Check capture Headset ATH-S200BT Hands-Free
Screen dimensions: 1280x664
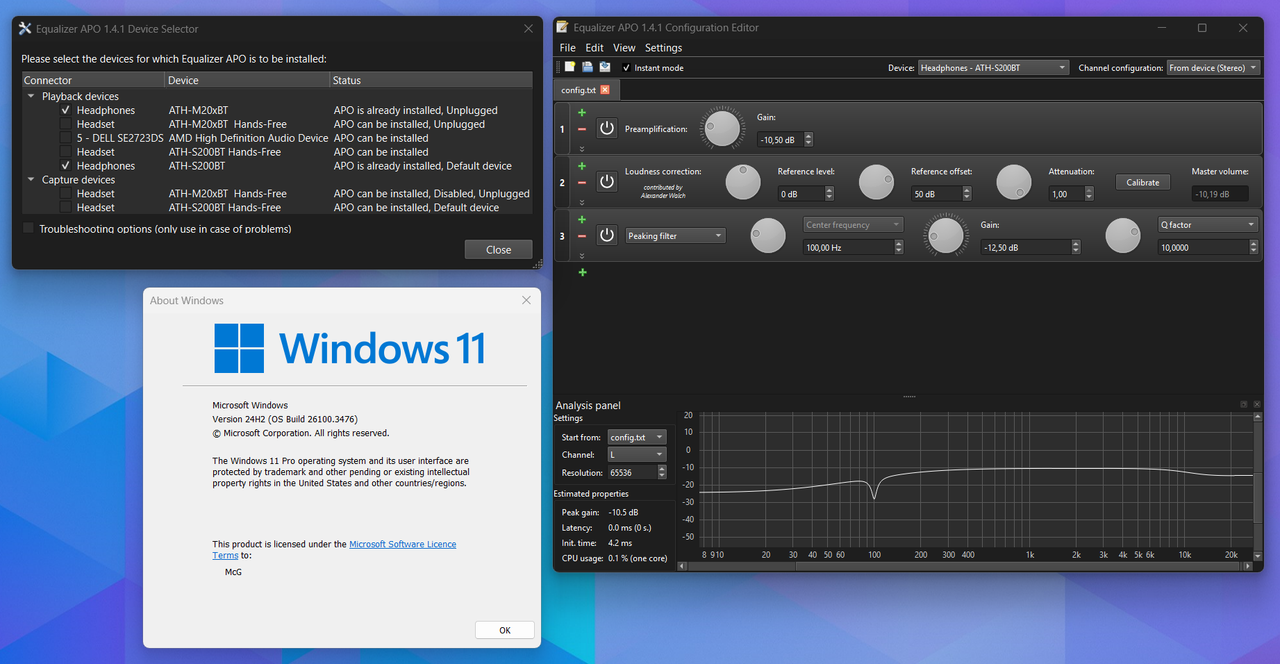tap(66, 208)
